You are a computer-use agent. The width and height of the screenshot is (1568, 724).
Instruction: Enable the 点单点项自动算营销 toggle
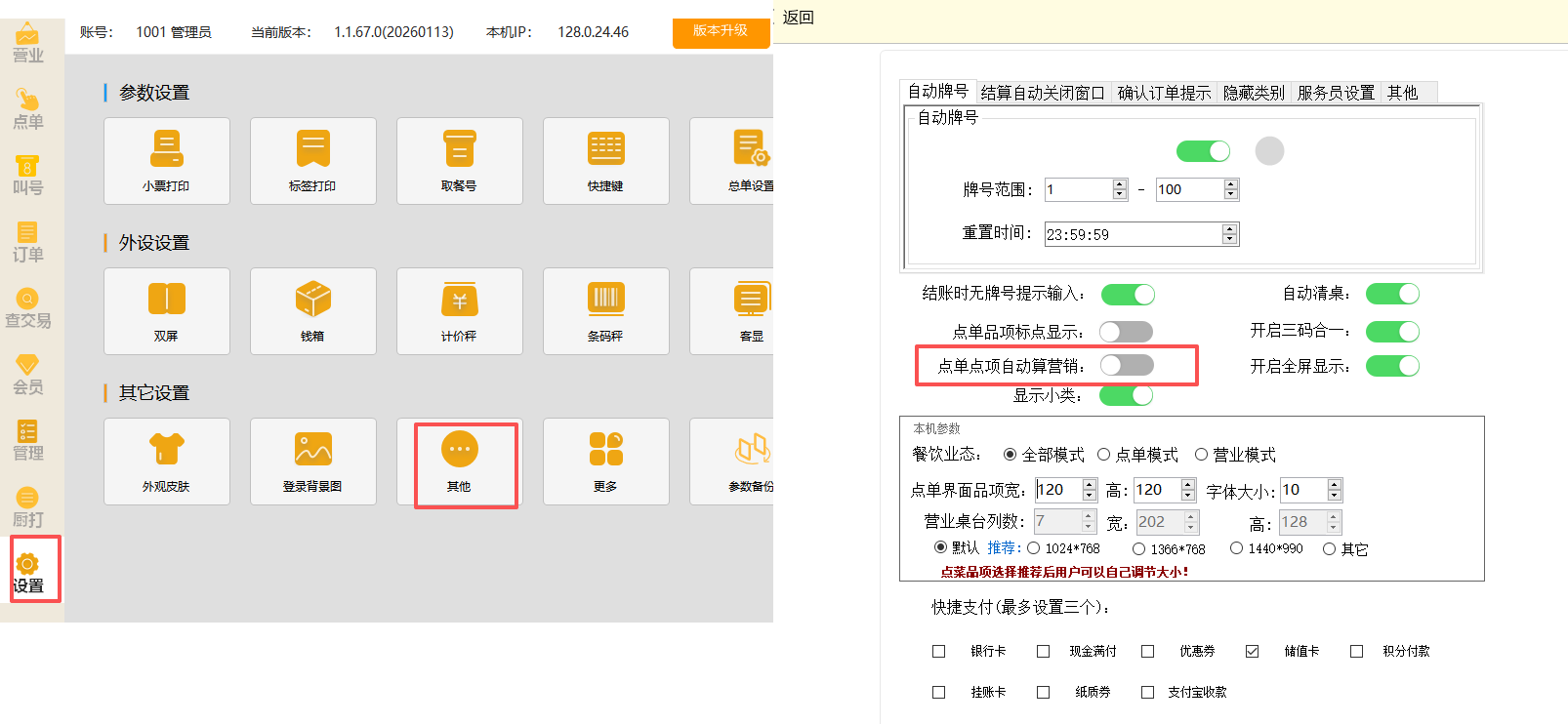[x=1127, y=365]
